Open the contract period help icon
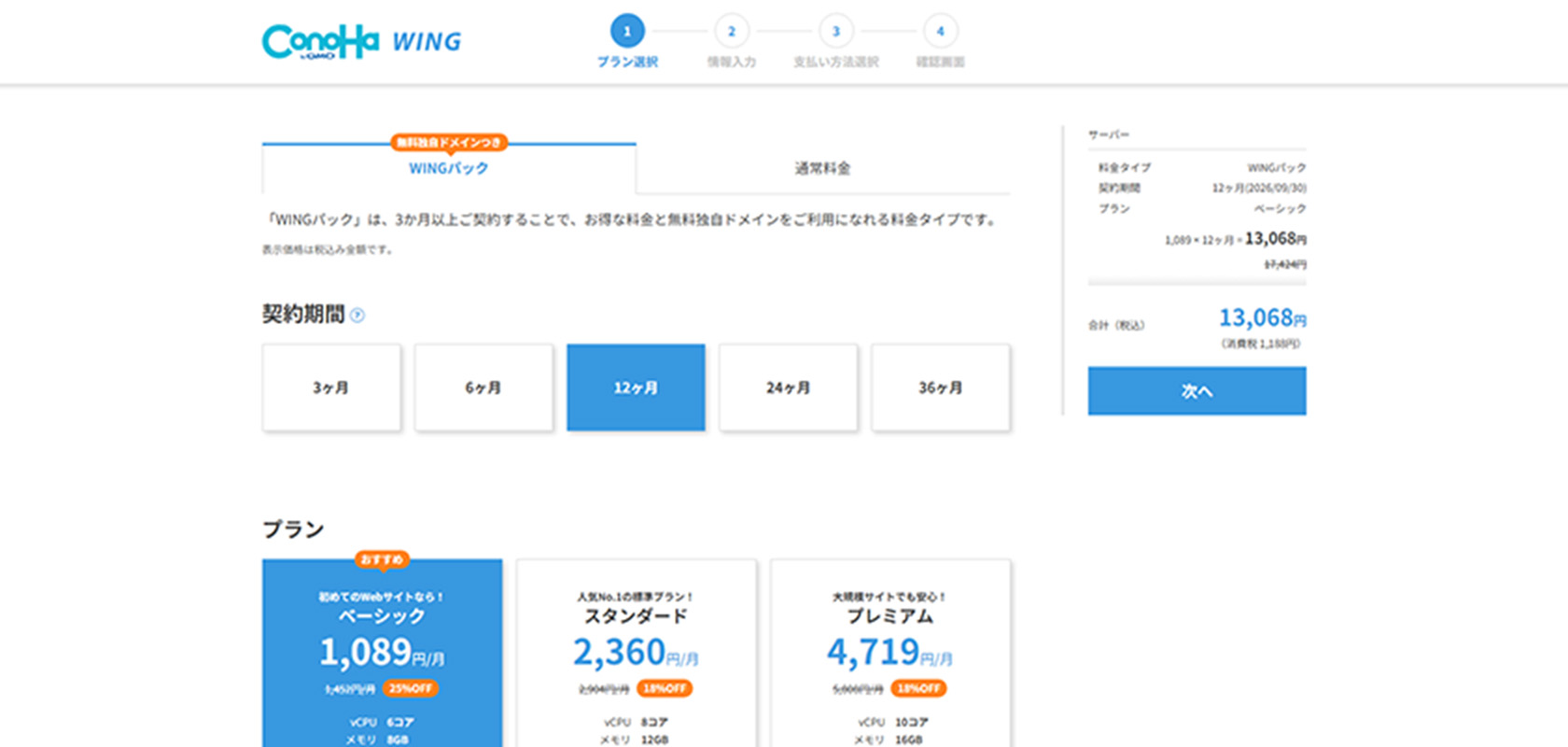 click(357, 316)
